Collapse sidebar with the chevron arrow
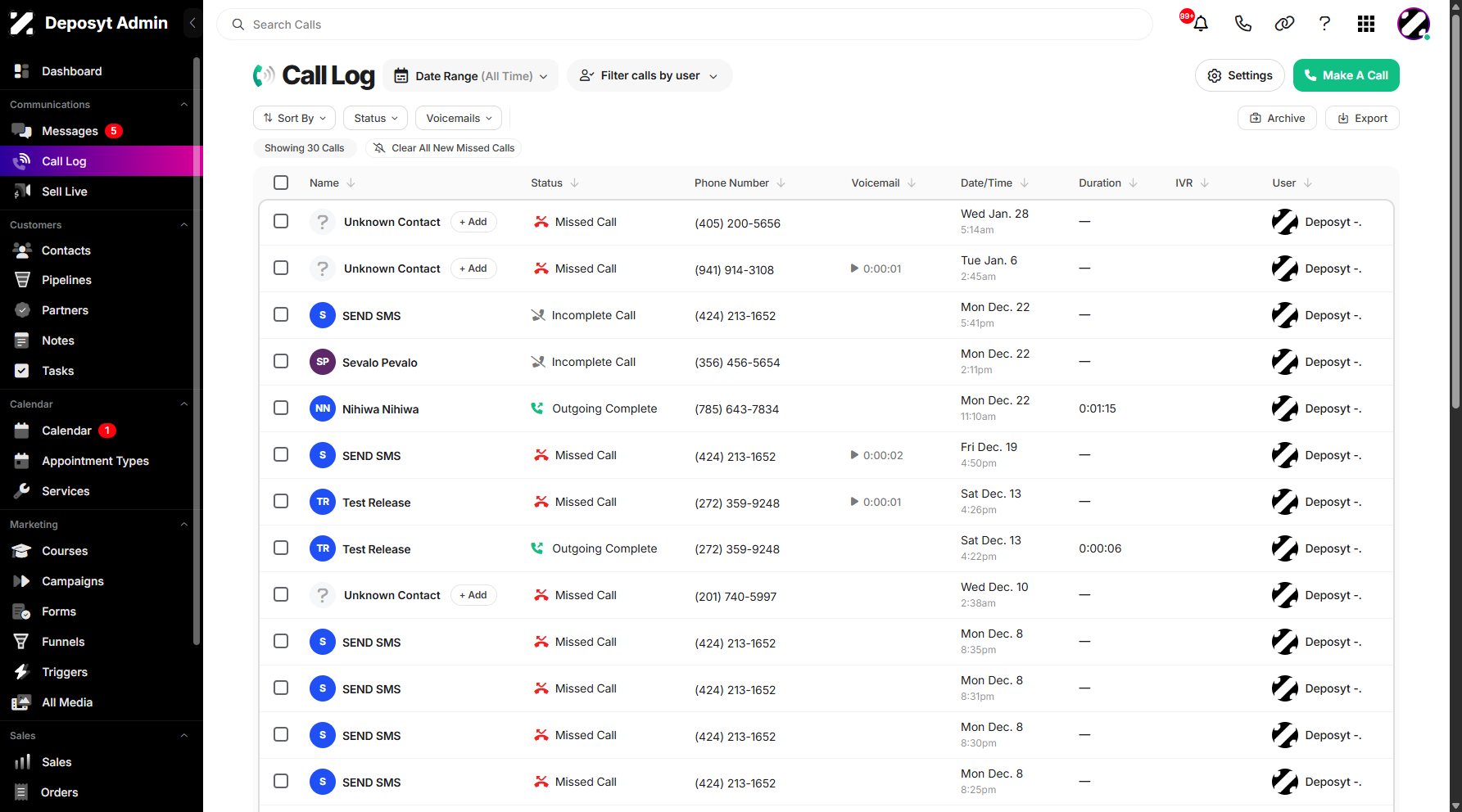The image size is (1462, 812). 192,23
